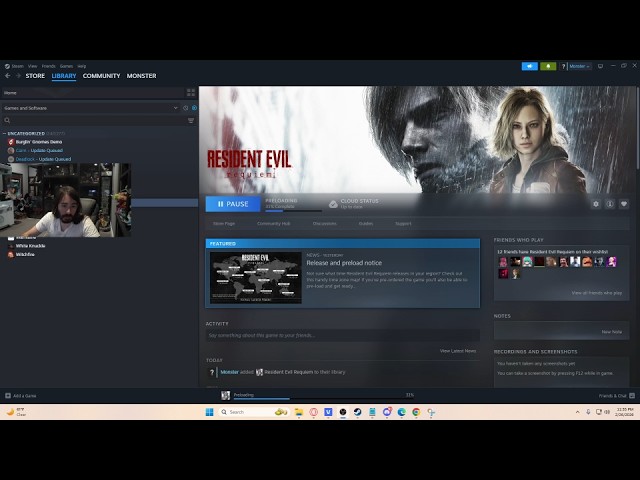Click the notifications bell icon in top bar

(548, 66)
